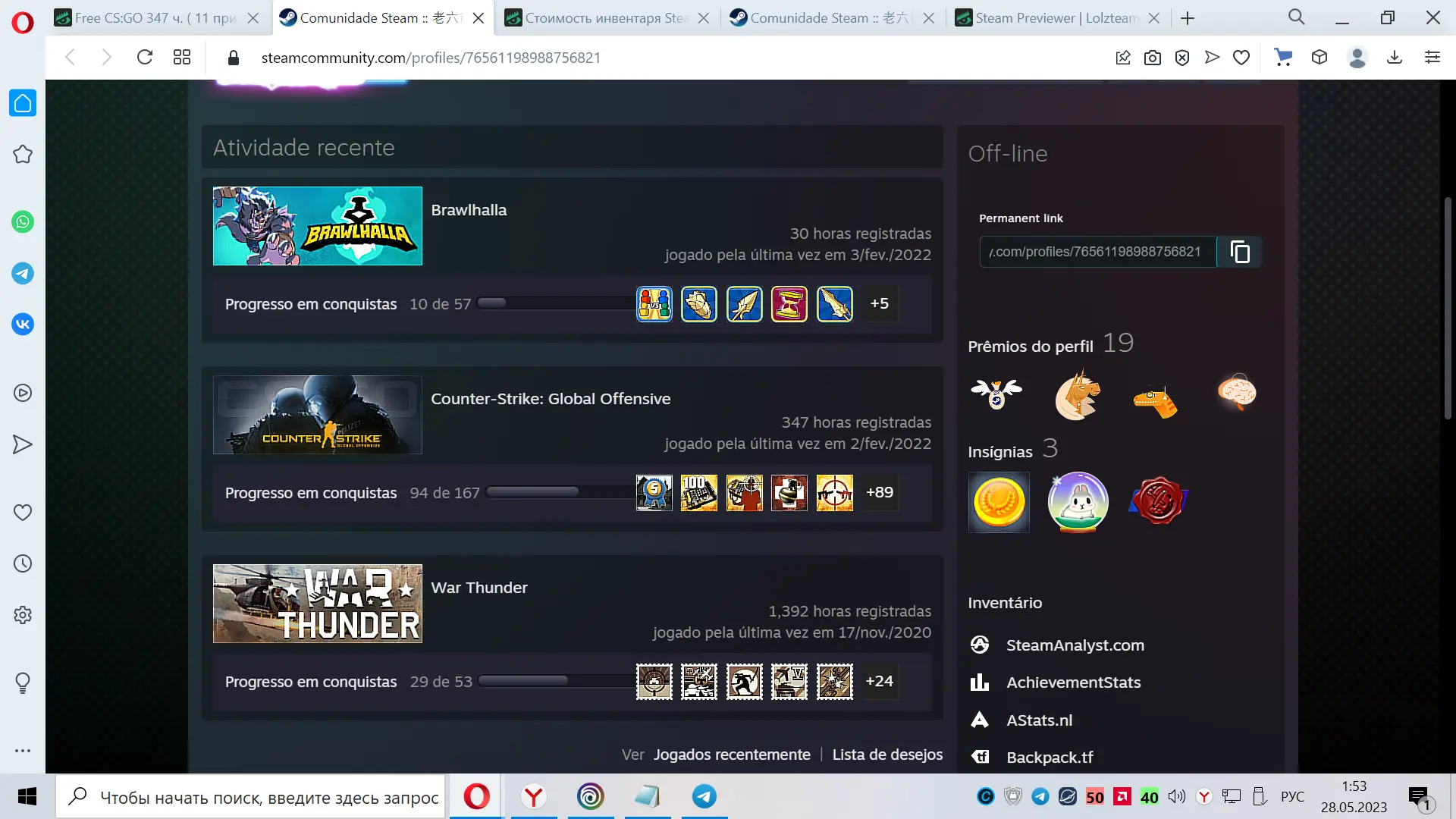Open the first Brawlhalla achievement icon
The width and height of the screenshot is (1456, 819).
pos(654,304)
